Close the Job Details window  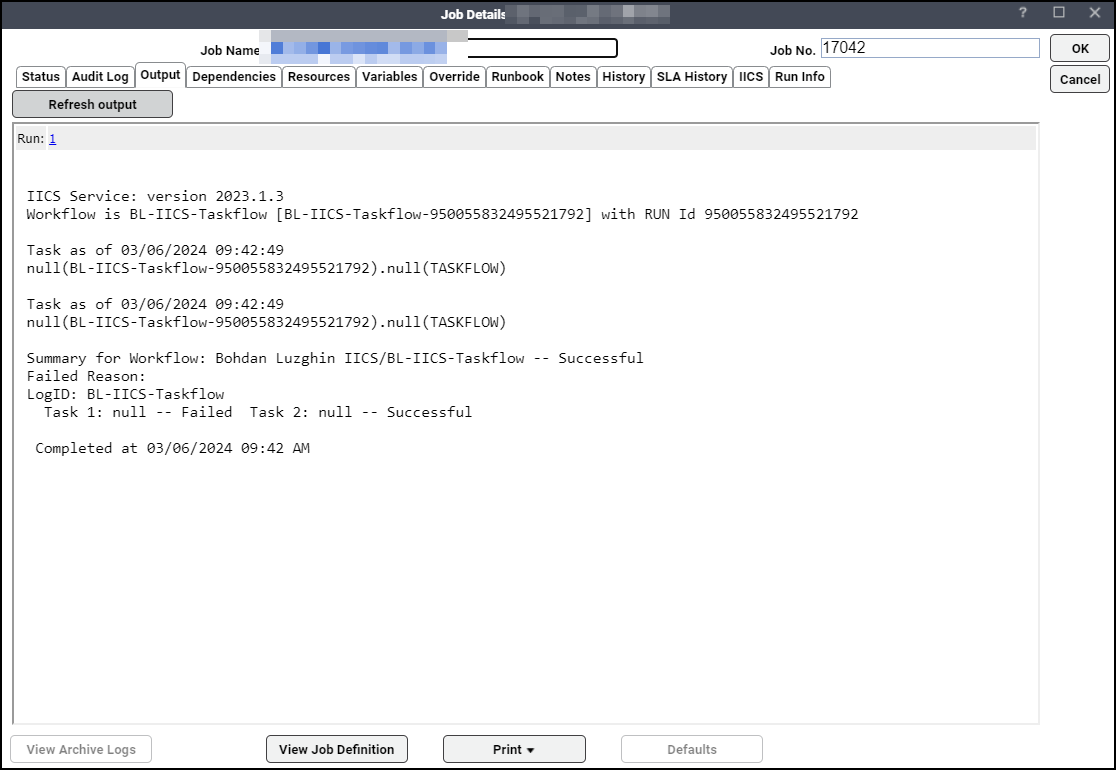(x=1095, y=13)
